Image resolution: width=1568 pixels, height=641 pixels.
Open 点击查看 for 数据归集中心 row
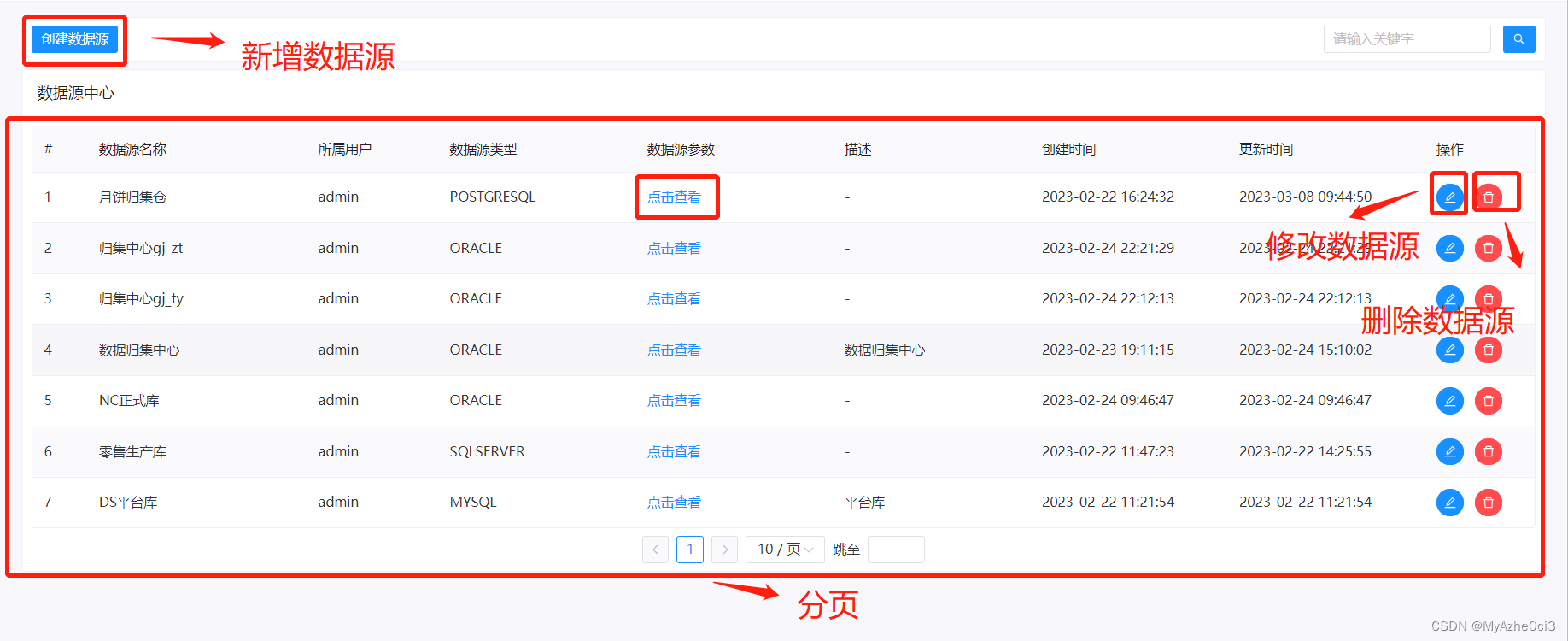[x=674, y=350]
